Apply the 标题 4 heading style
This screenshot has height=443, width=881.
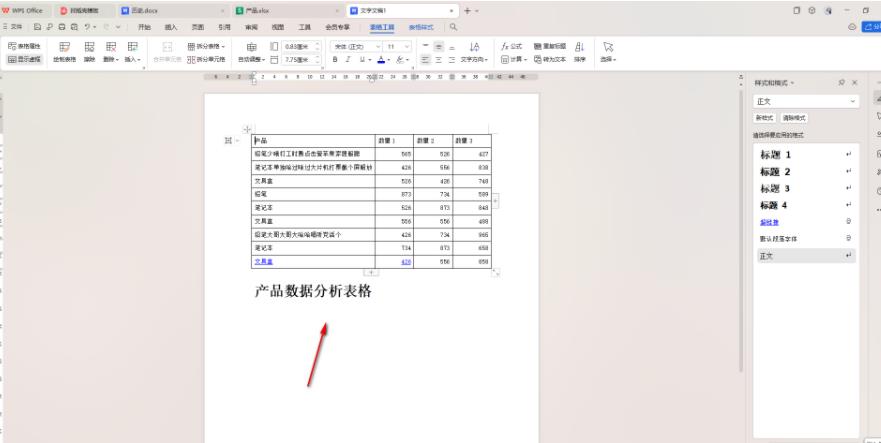tap(806, 205)
